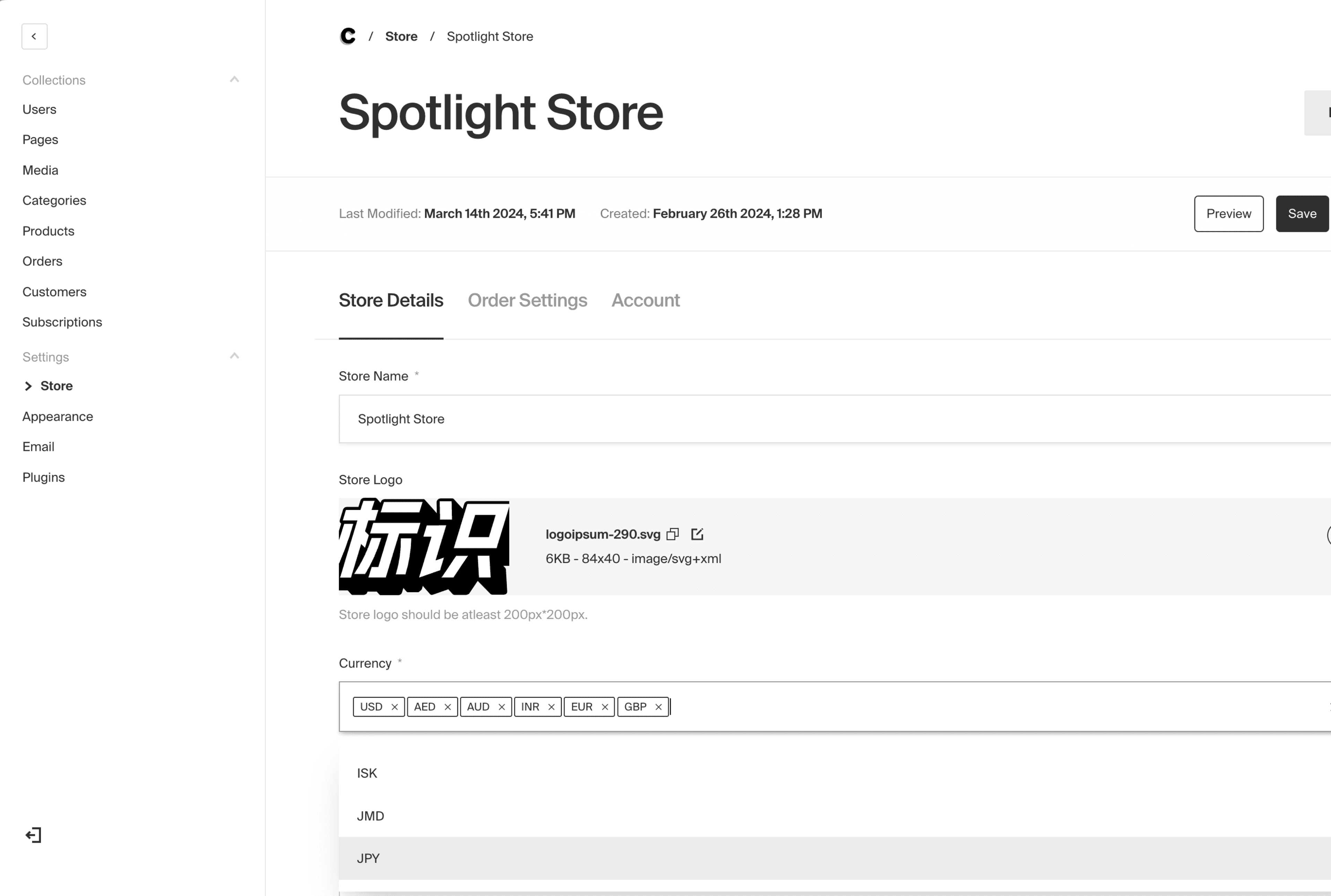Choose ISK in the currency options list
1331x896 pixels.
pyautogui.click(x=367, y=773)
